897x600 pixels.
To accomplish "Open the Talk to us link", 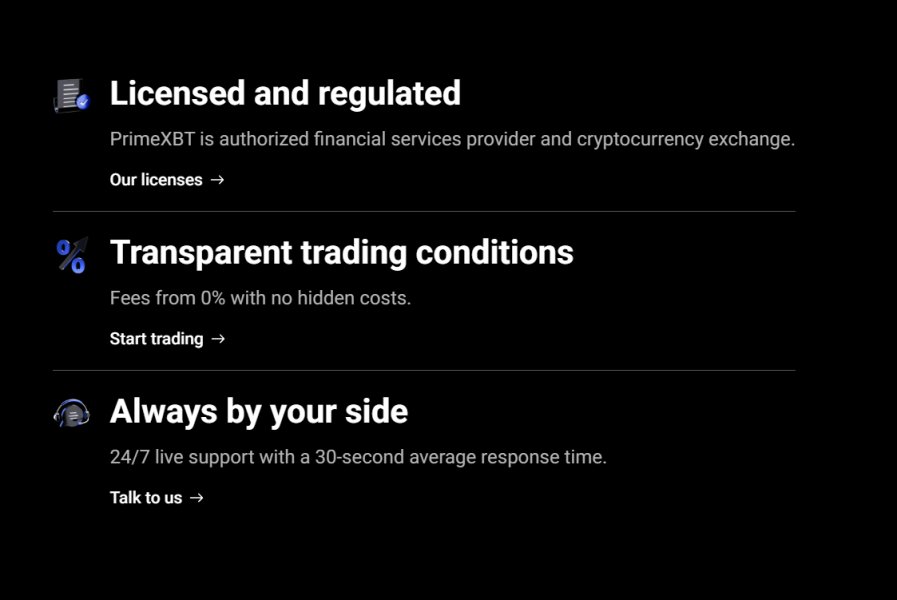I will [146, 498].
